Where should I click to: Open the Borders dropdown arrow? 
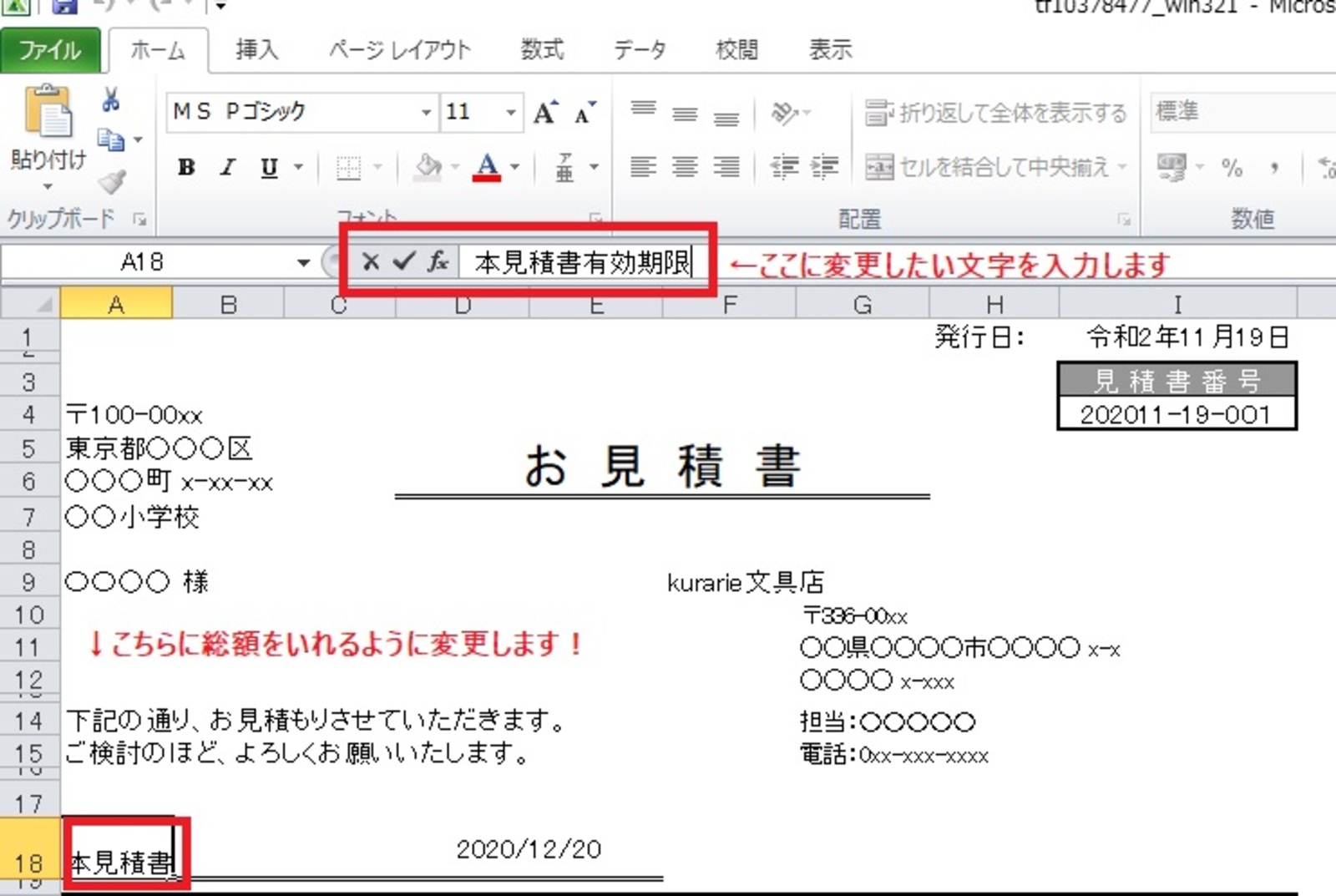(377, 167)
